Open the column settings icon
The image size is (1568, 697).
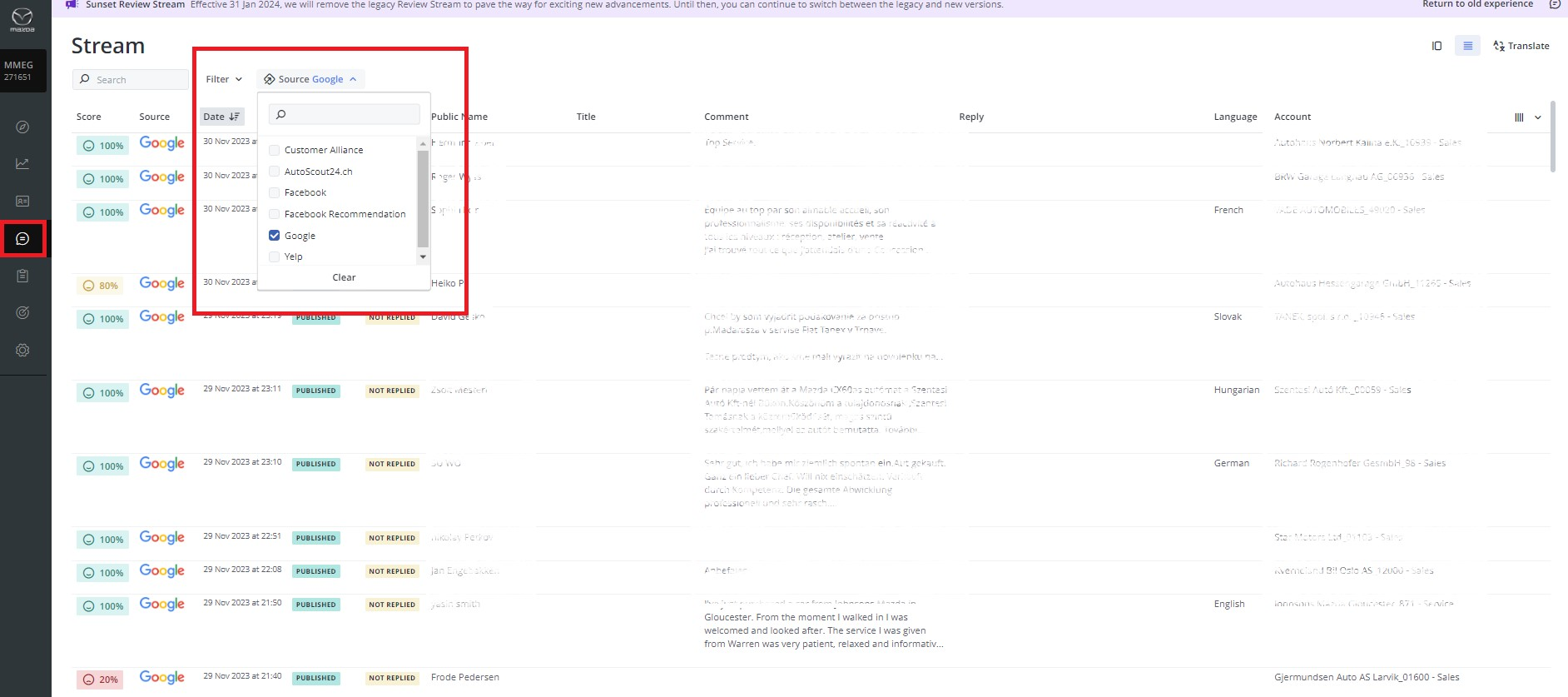pos(1519,117)
